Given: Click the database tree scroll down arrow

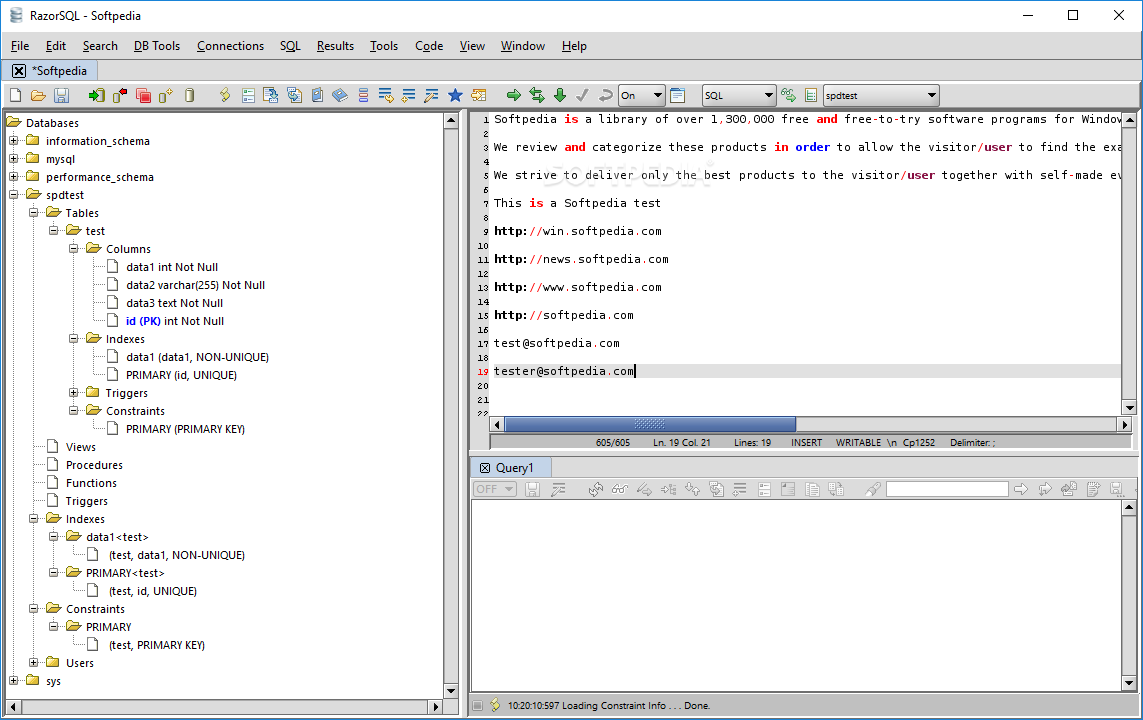Looking at the screenshot, I should pos(450,691).
